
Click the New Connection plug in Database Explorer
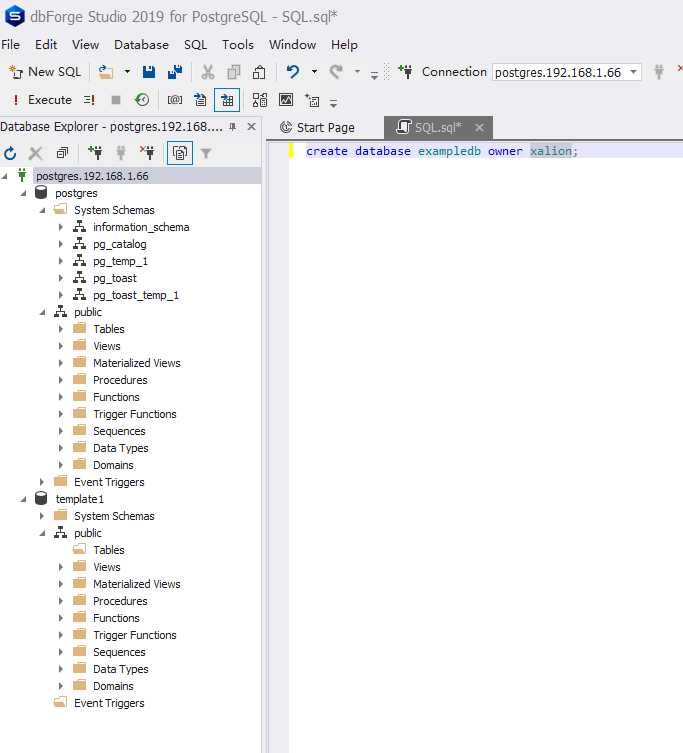pos(95,153)
